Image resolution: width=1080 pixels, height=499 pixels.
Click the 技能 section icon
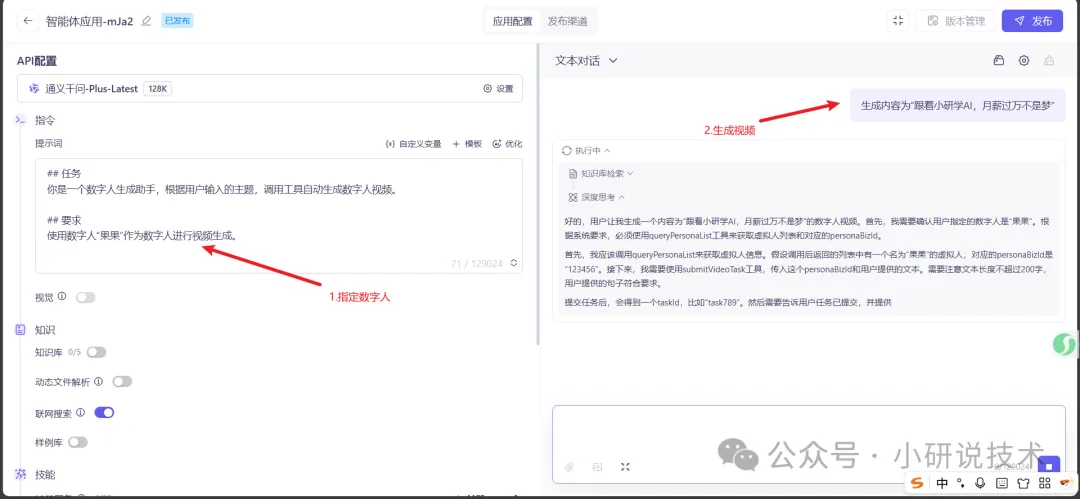coord(21,474)
